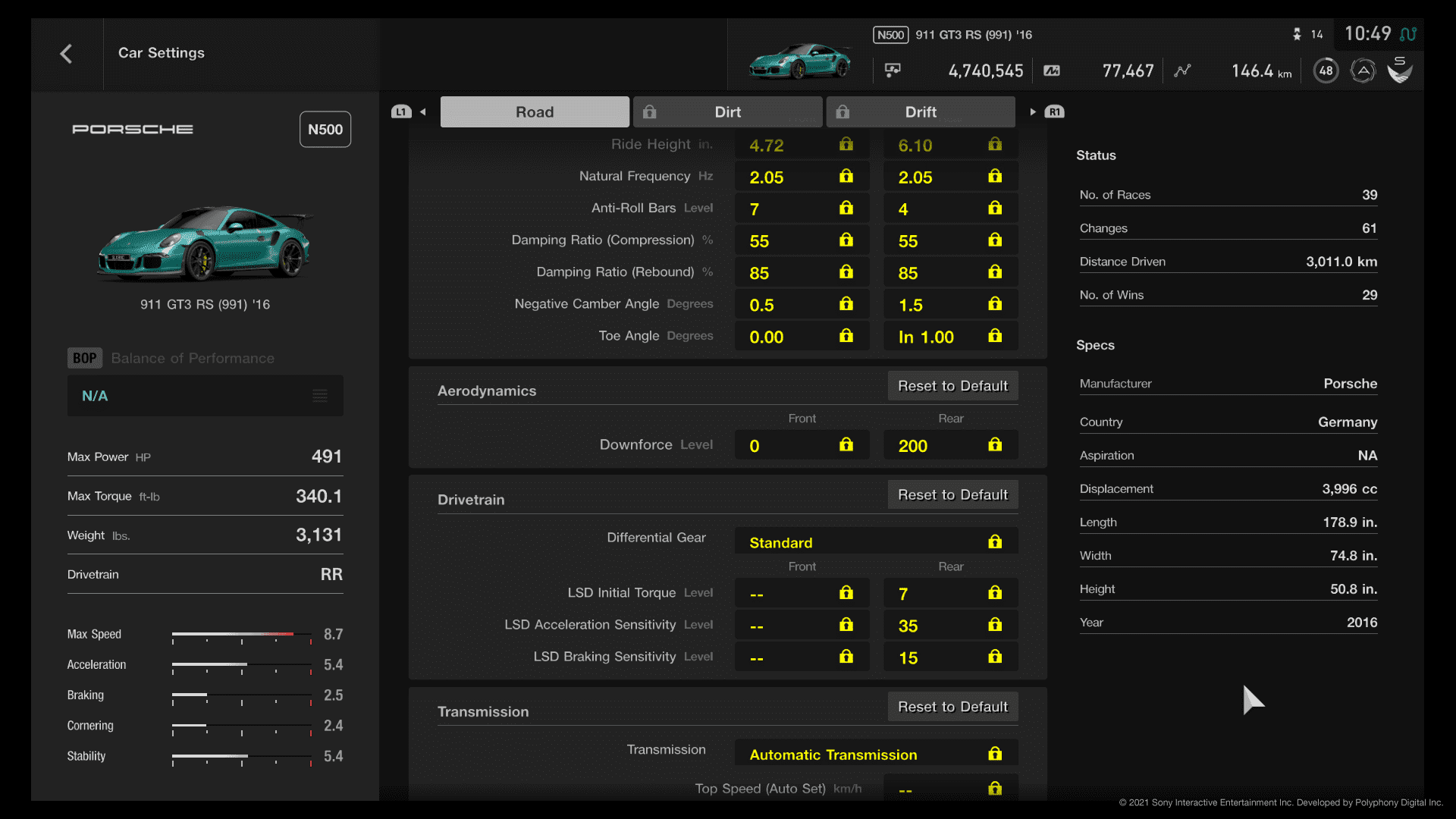This screenshot has width=1456, height=819.
Task: Click the BOP badge icon
Action: [x=84, y=358]
